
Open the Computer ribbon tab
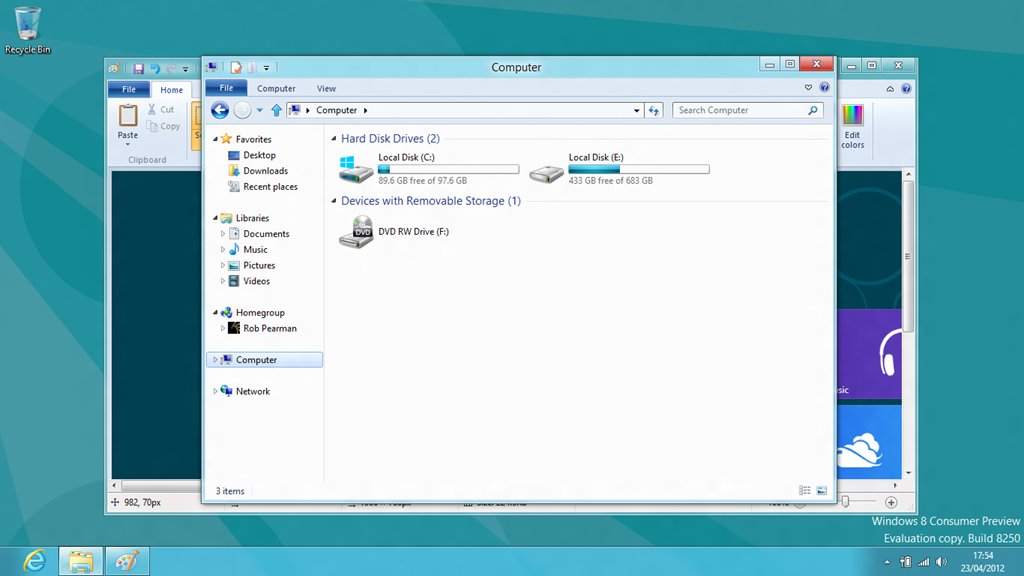(x=276, y=89)
